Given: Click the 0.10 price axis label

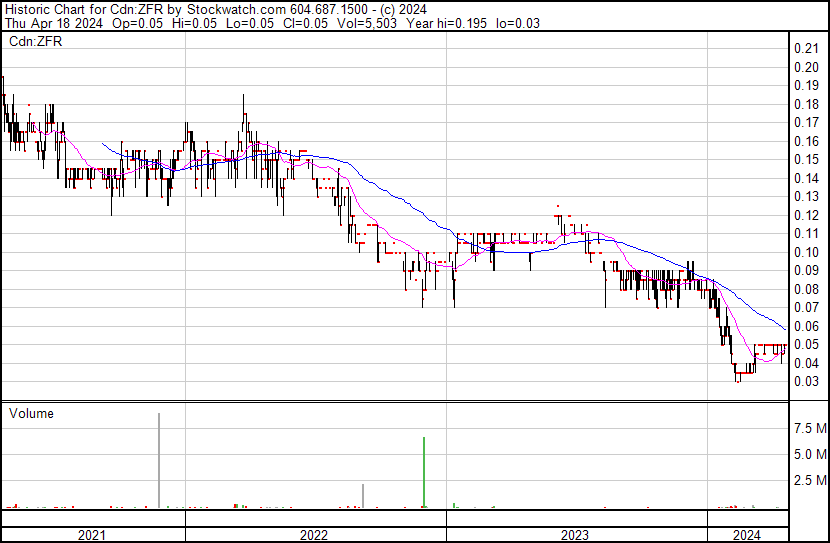Looking at the screenshot, I should (806, 252).
